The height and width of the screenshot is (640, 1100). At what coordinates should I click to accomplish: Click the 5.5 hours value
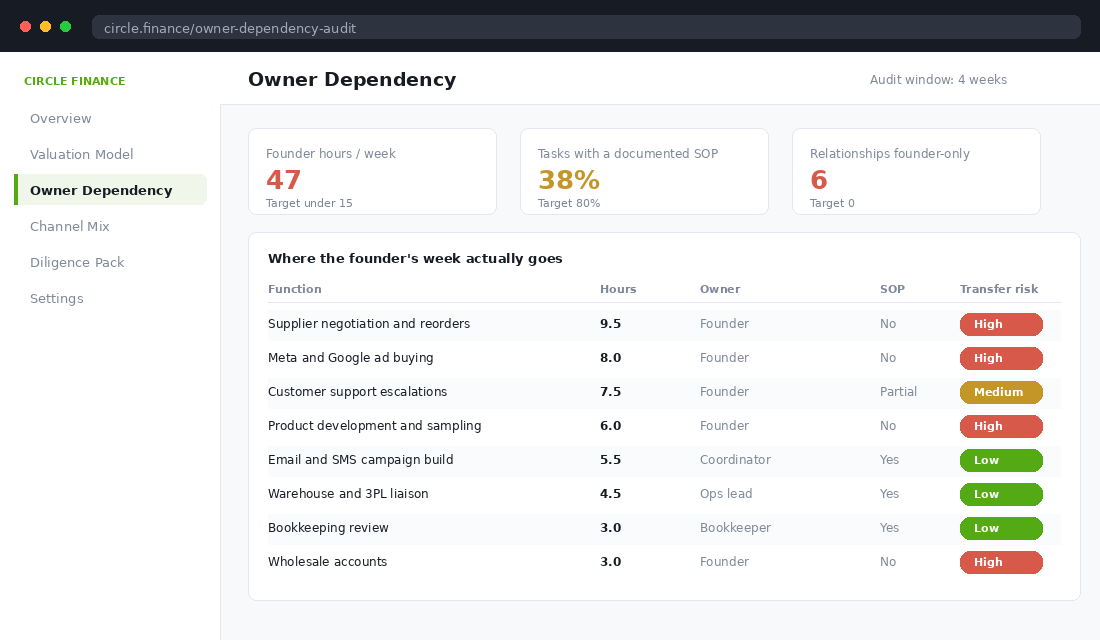click(610, 460)
